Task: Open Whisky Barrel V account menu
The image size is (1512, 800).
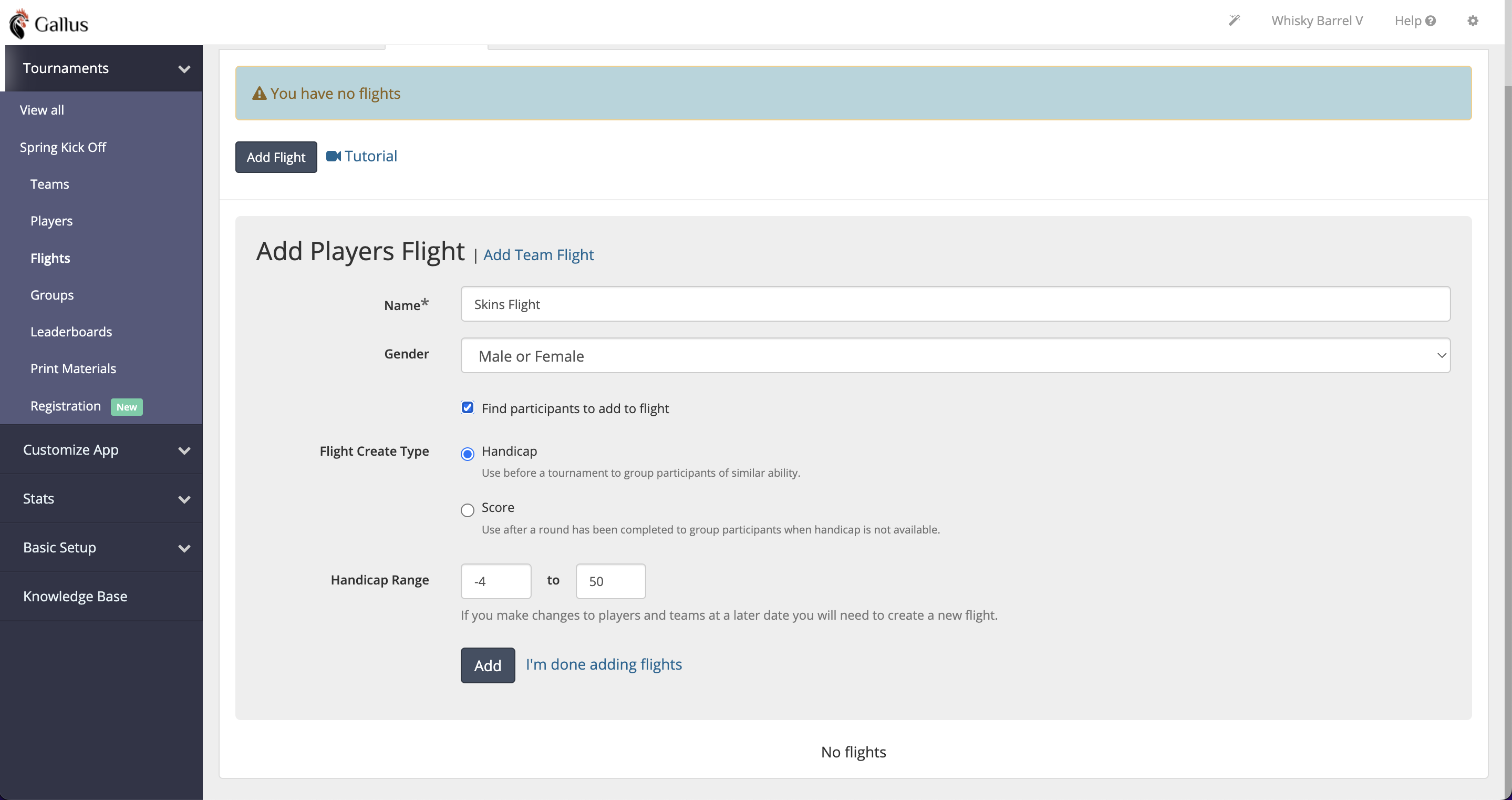Action: [x=1317, y=20]
